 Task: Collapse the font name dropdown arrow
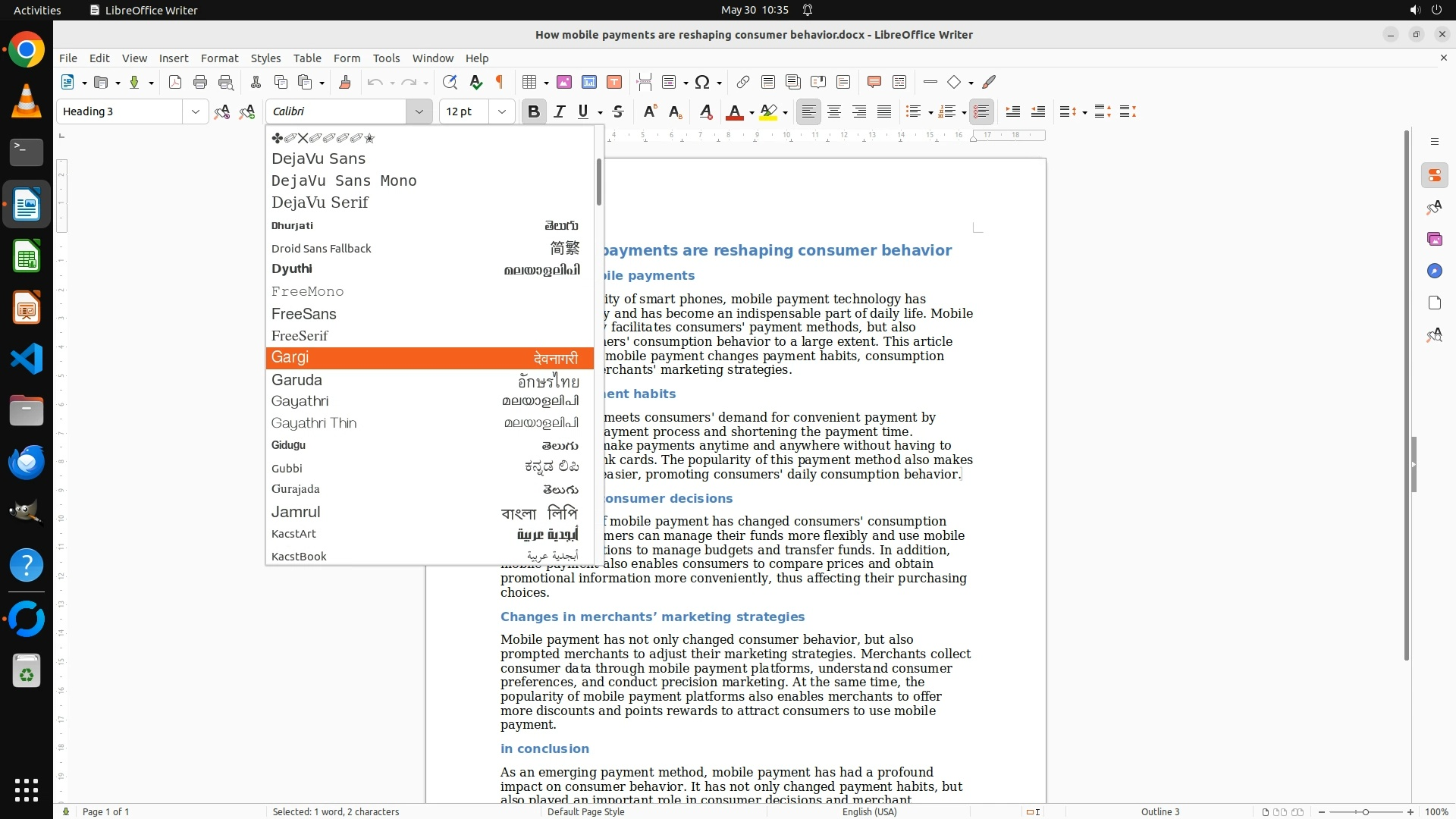(x=419, y=111)
